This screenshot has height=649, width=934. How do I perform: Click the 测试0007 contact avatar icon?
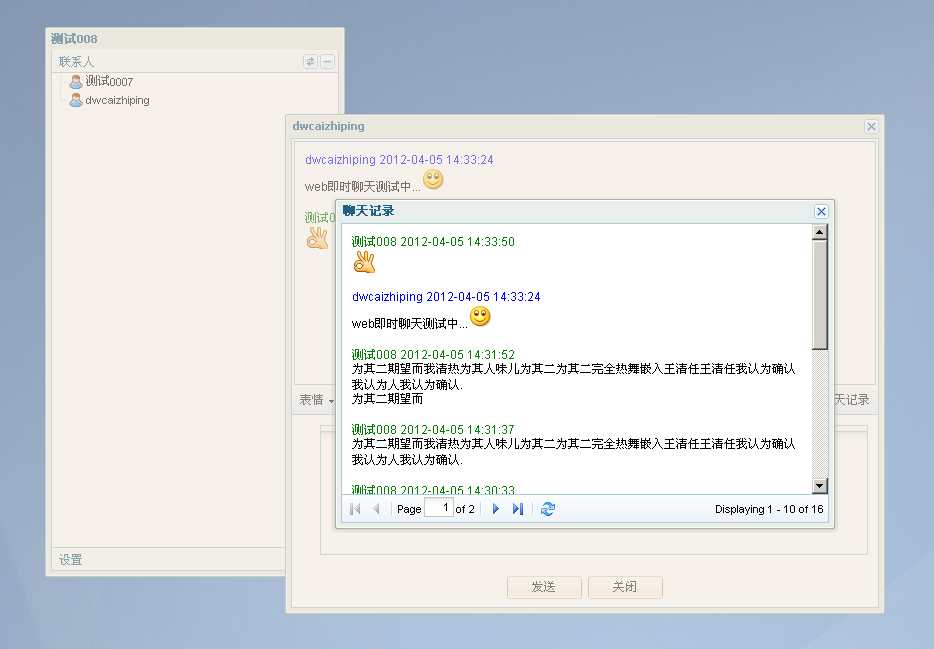76,81
